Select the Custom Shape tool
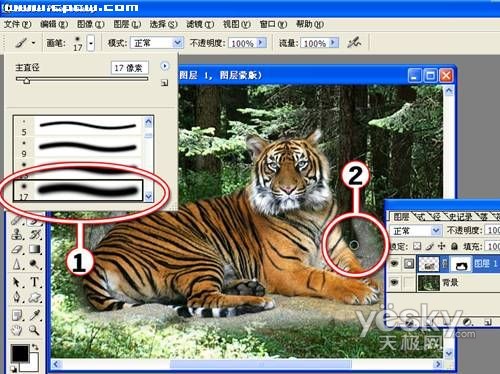Viewport: 500px width, 374px height. coord(35,297)
